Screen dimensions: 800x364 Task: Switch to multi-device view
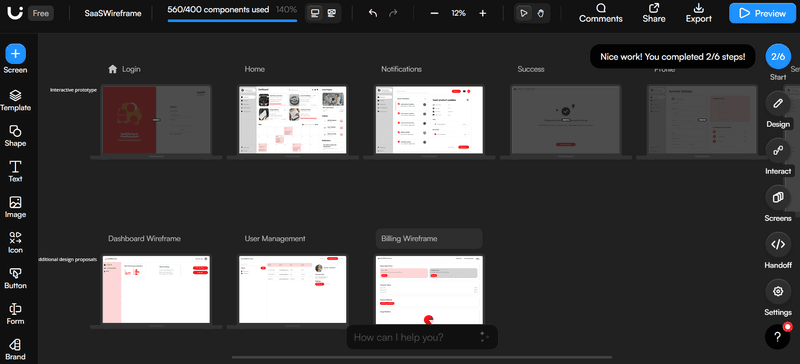pos(332,13)
